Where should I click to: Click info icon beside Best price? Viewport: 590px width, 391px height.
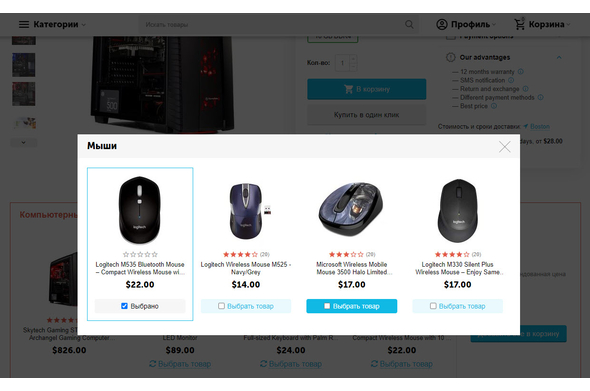click(x=494, y=106)
